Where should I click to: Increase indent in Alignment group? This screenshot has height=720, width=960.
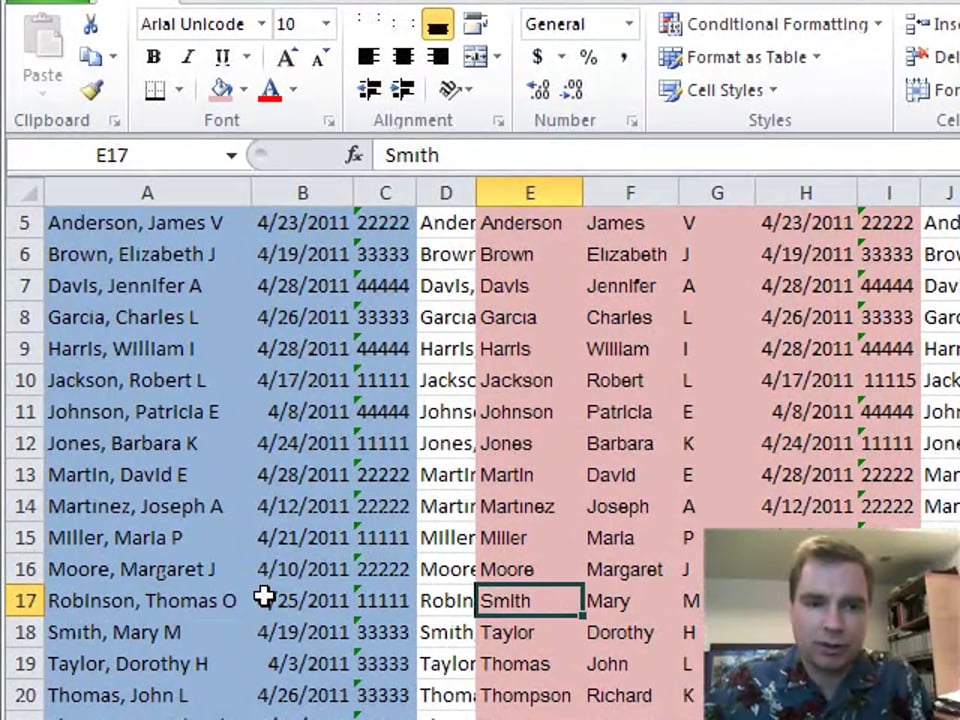pos(403,90)
